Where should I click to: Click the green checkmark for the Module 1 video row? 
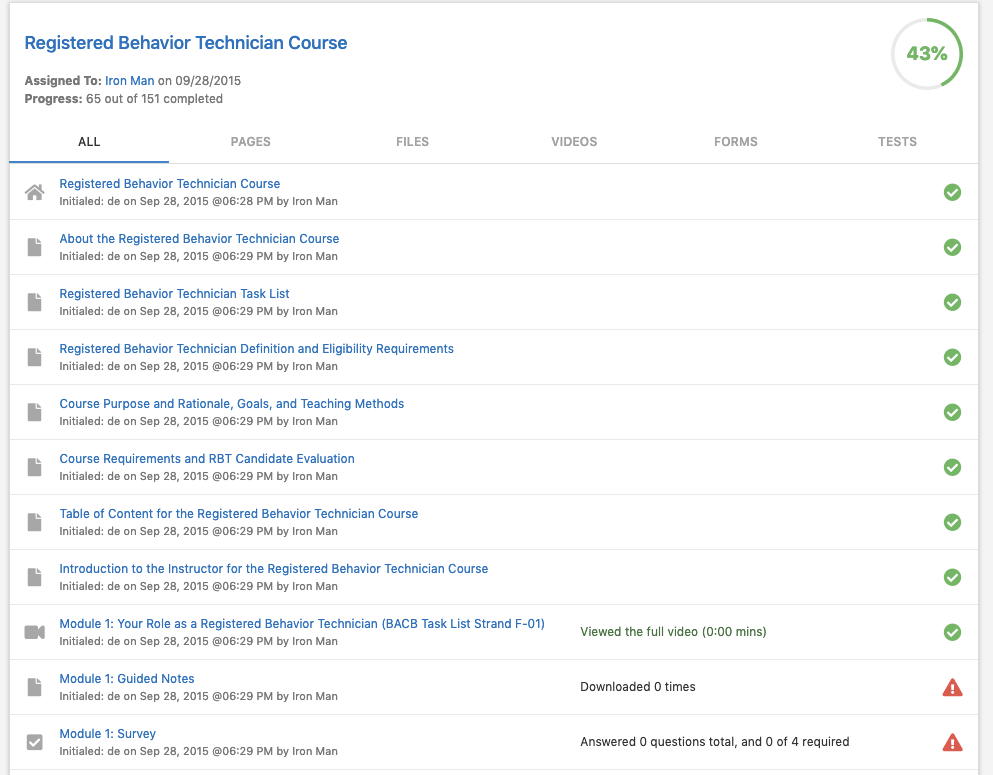pos(952,632)
